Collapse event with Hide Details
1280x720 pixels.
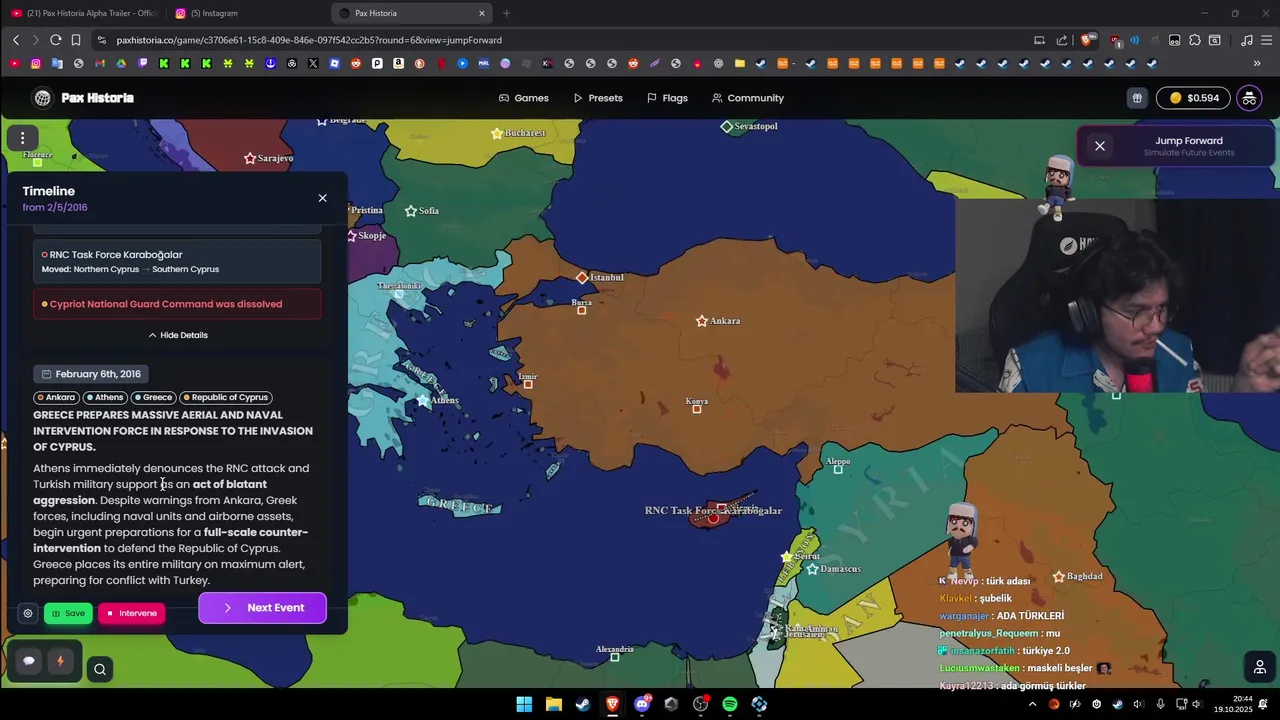pyautogui.click(x=178, y=335)
